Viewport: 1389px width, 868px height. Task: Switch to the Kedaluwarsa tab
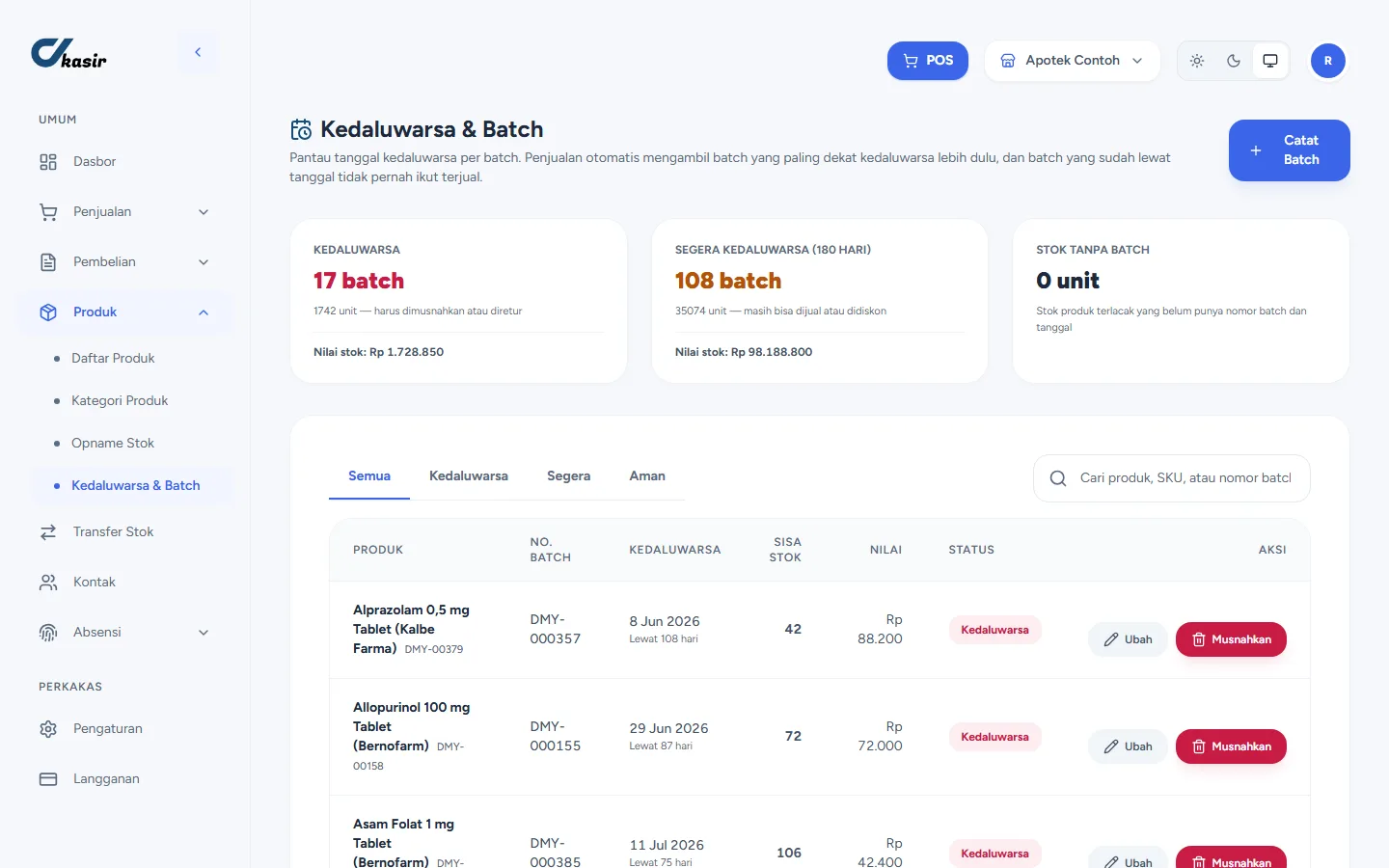(469, 476)
